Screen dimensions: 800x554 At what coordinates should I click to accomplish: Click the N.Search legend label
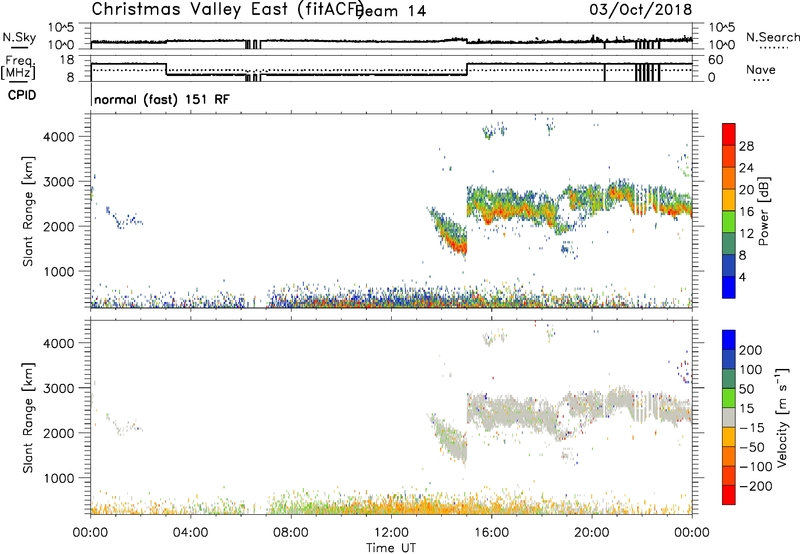772,37
